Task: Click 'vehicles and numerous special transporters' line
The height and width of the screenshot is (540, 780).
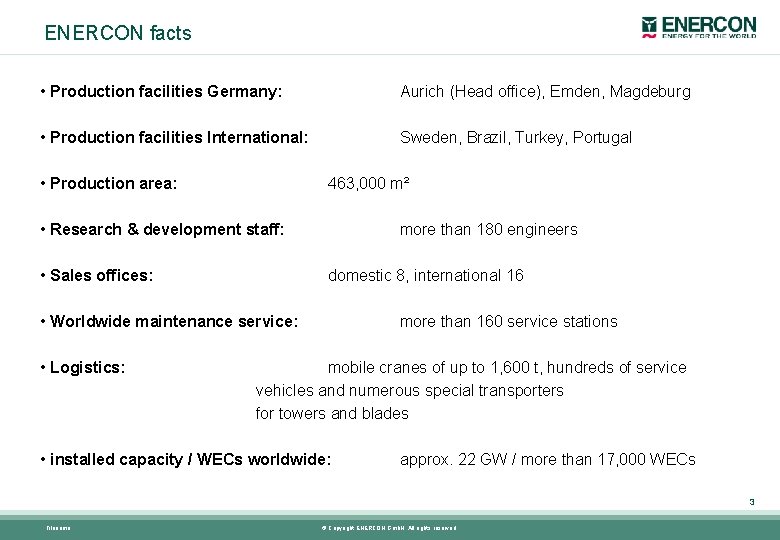Action: coord(409,390)
